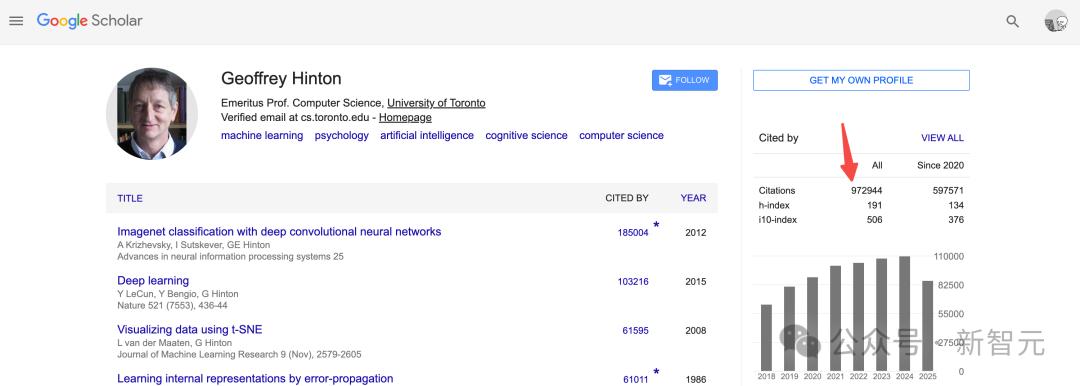Click the Google Scholar logo

(90, 21)
